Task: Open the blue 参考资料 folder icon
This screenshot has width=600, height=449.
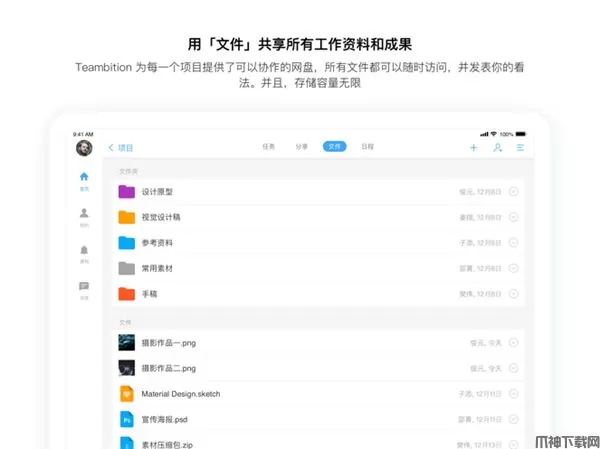Action: pos(127,243)
